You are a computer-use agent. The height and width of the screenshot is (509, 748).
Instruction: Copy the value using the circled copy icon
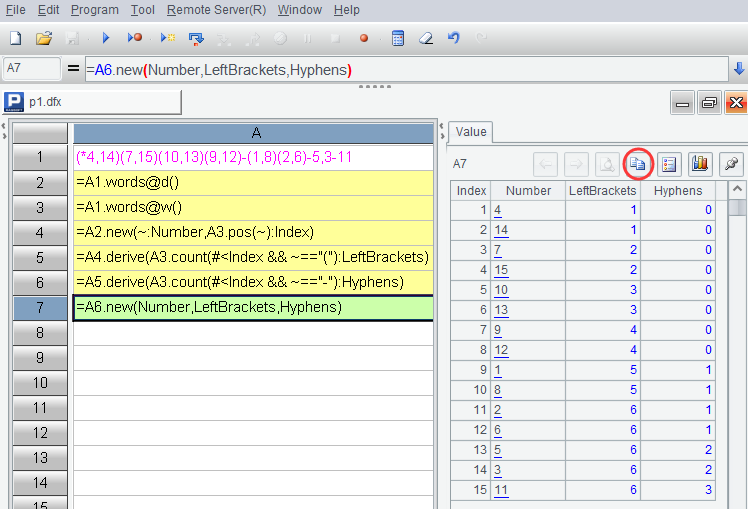(x=638, y=163)
